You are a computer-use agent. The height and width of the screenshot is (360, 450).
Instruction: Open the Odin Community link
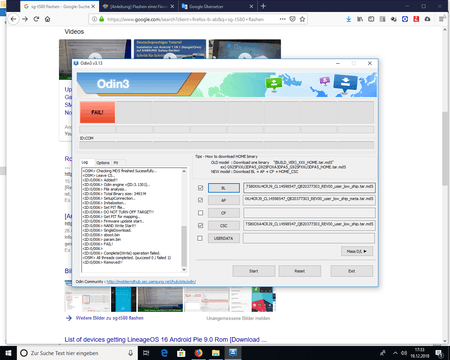(x=151, y=282)
